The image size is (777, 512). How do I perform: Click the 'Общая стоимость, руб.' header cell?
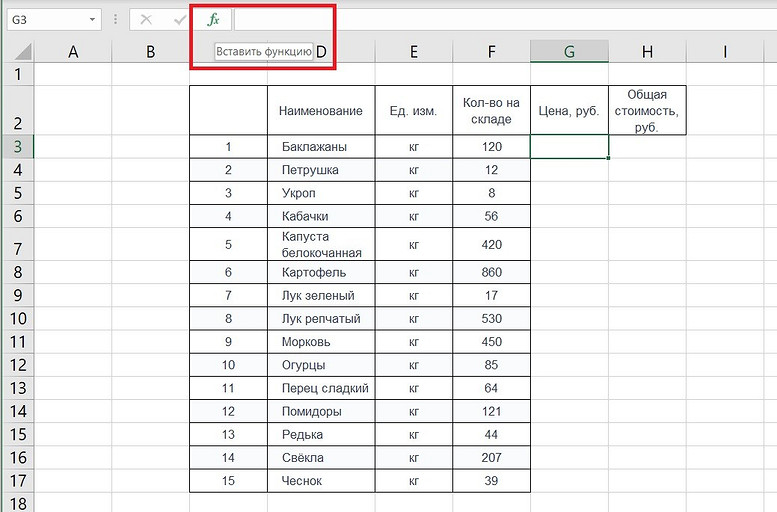647,111
